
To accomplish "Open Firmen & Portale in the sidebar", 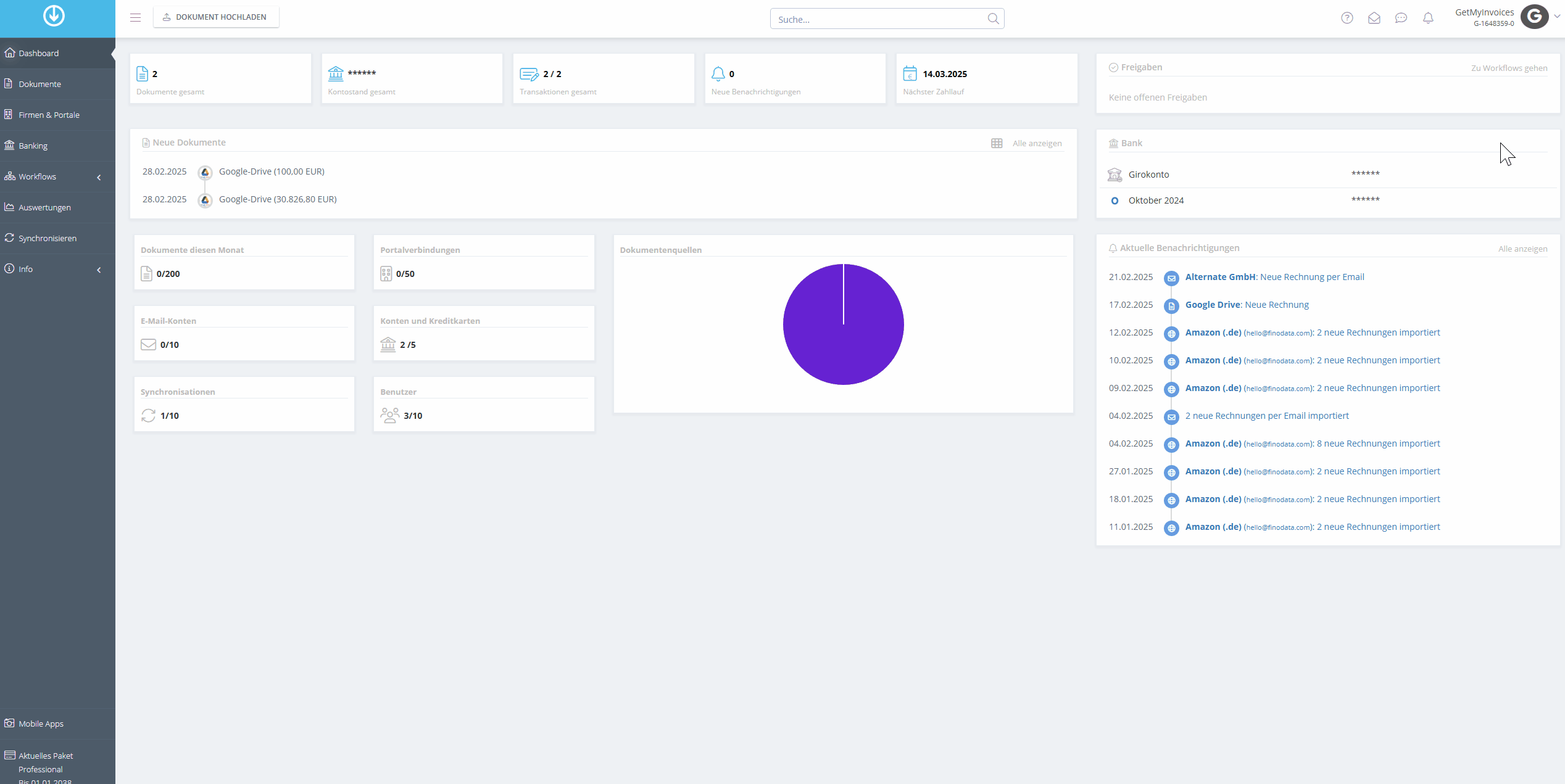I will (57, 115).
